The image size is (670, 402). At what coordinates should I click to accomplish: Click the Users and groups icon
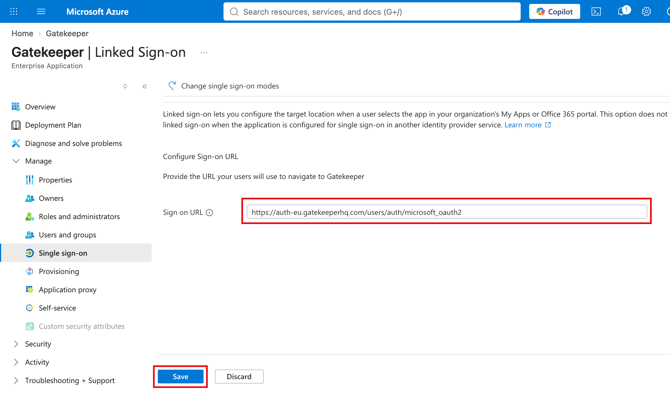click(29, 235)
